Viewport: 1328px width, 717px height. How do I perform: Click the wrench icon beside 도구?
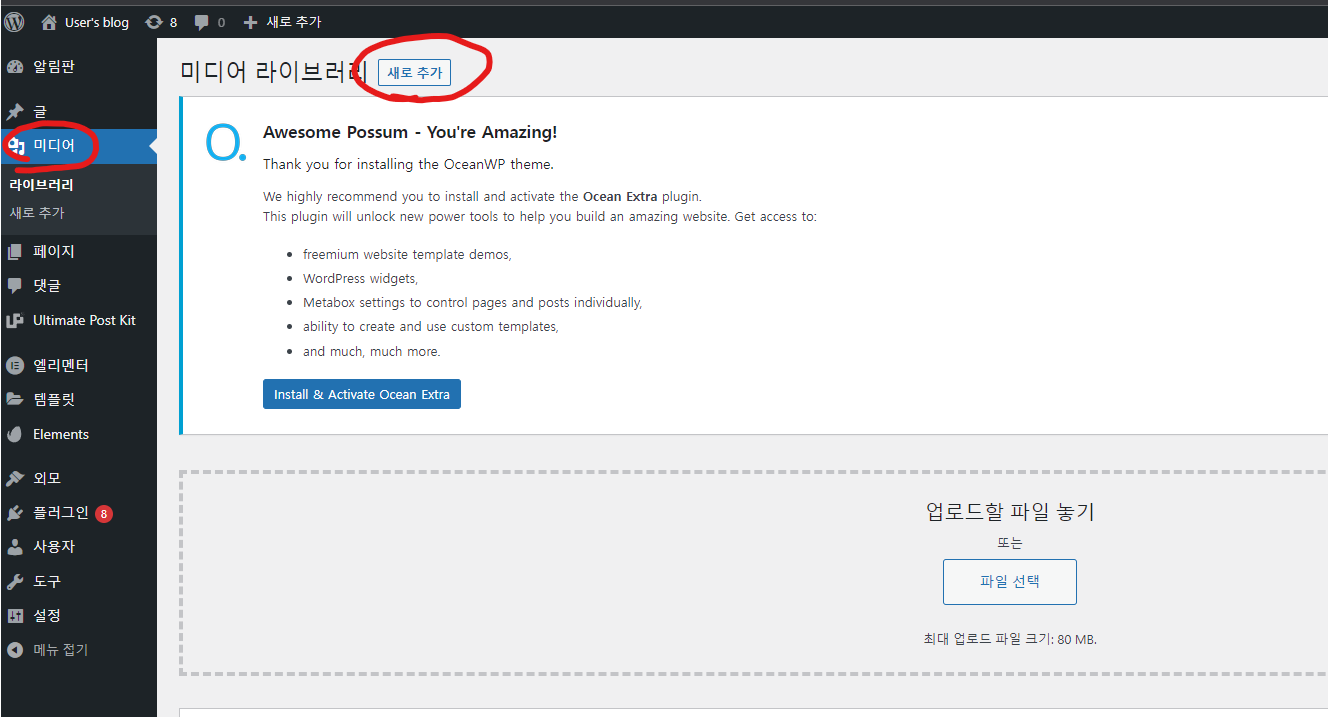(15, 582)
